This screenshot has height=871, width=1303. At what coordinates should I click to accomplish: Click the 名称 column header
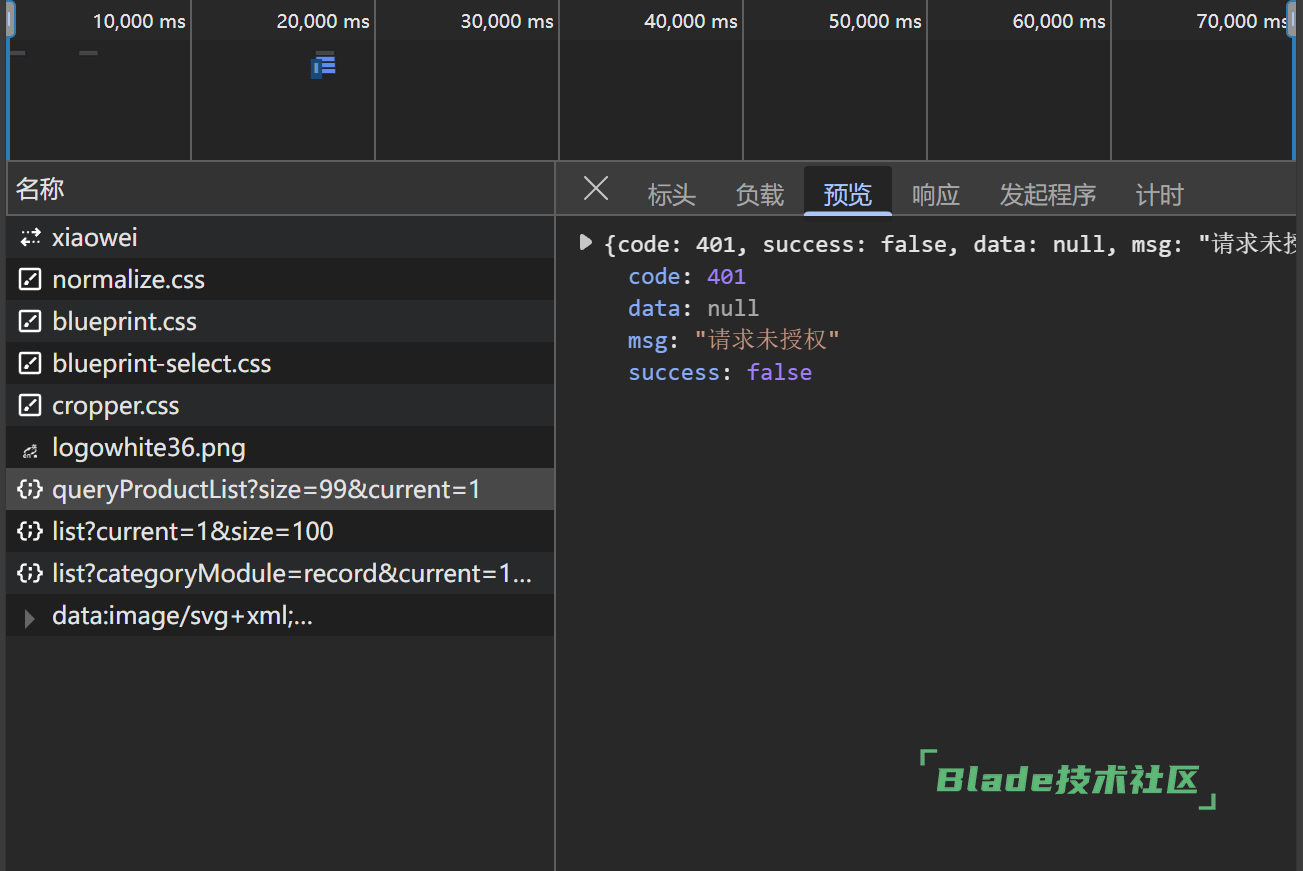[280, 189]
